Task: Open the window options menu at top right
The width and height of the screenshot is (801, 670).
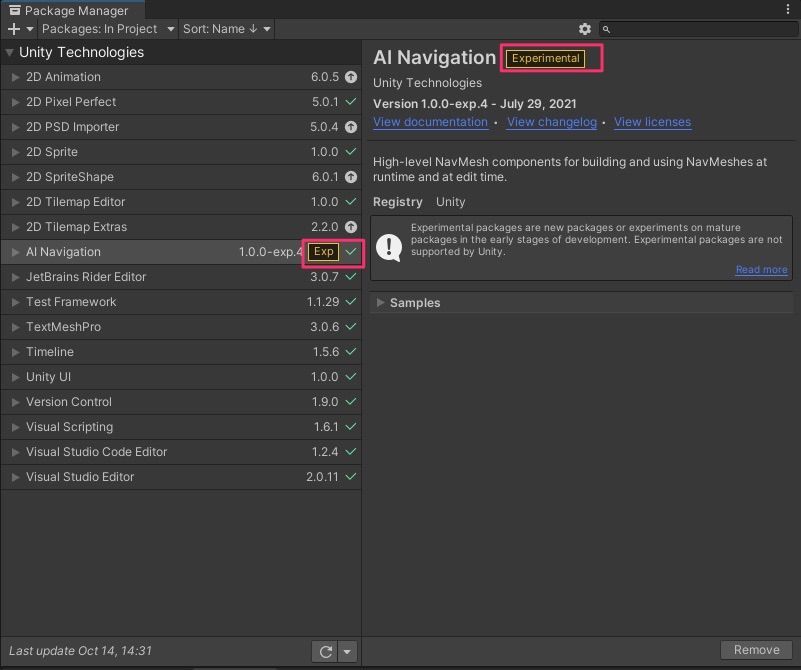Action: point(790,8)
